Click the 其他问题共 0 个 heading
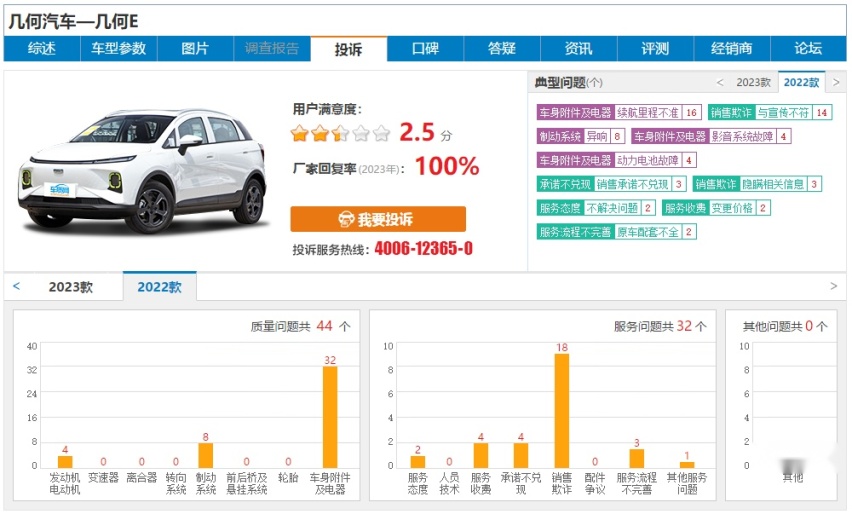The image size is (852, 514). (x=785, y=326)
